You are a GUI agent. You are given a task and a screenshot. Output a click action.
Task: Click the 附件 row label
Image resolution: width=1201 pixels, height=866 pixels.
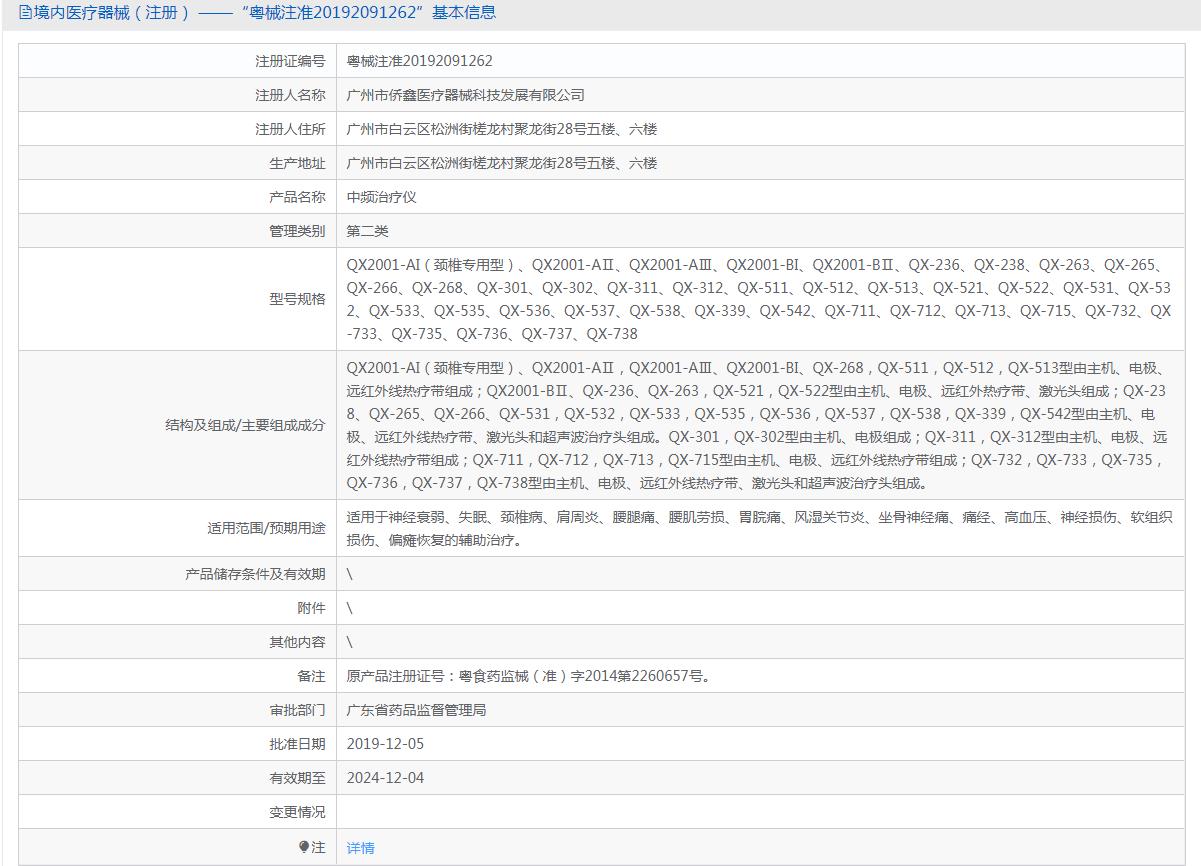pos(311,608)
